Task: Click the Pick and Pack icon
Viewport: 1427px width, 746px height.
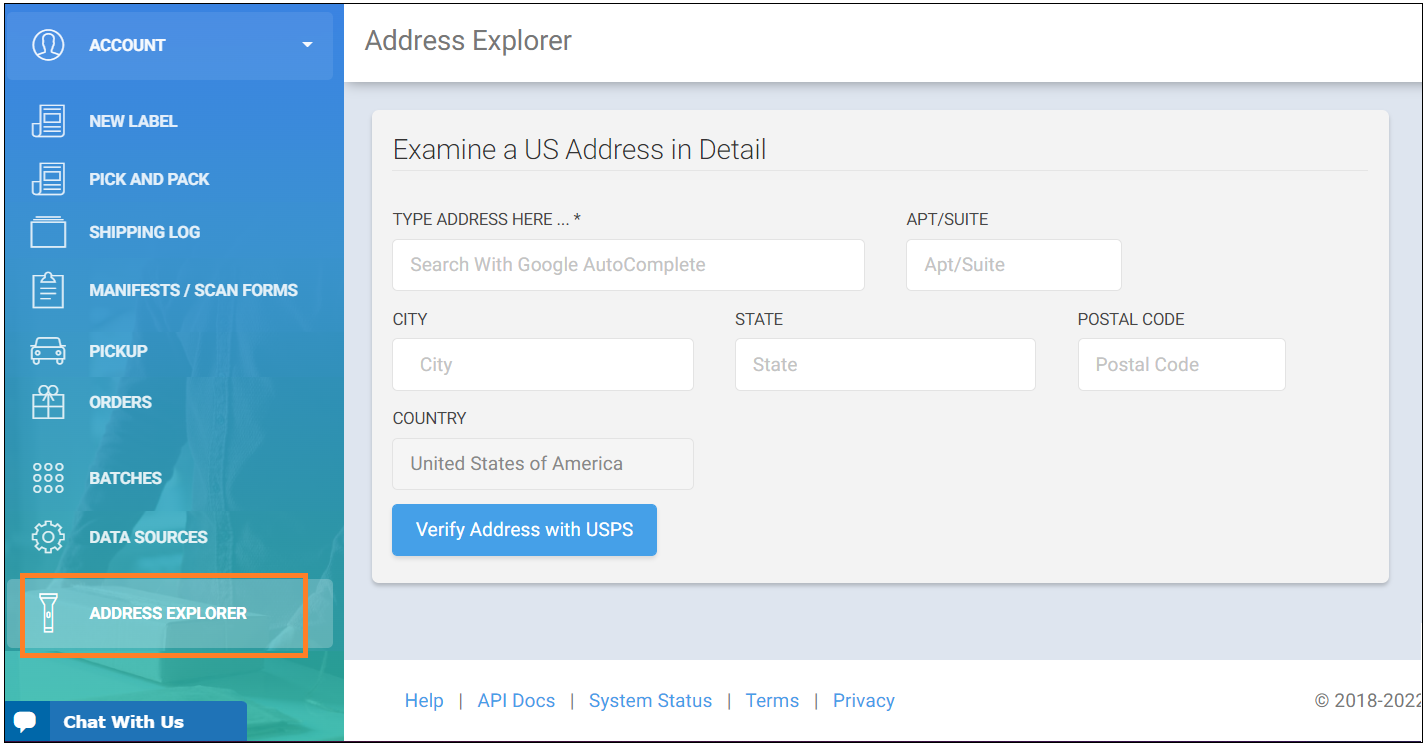Action: pos(48,178)
